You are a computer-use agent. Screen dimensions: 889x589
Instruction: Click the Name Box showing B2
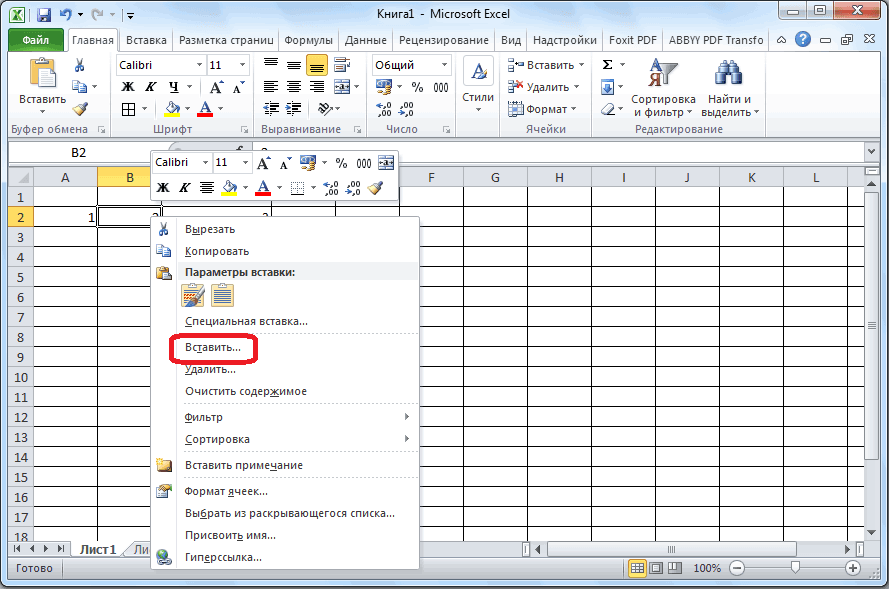click(x=79, y=153)
